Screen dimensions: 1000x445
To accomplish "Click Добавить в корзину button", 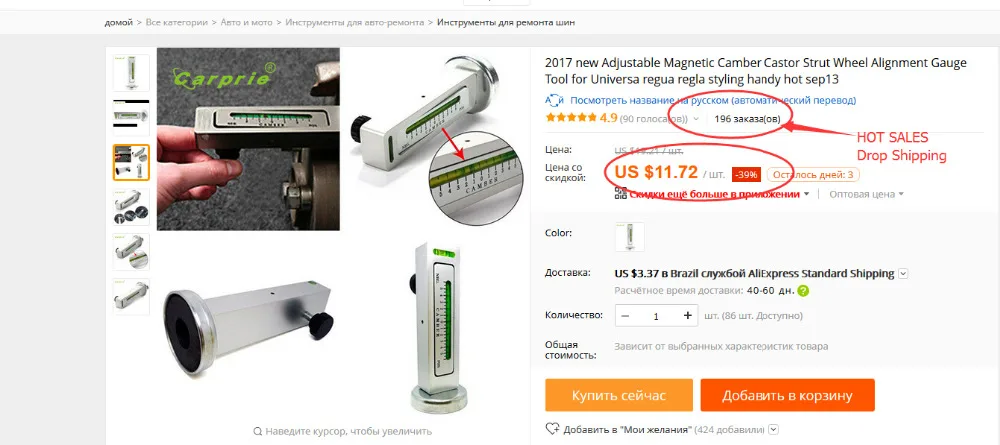I will (787, 395).
